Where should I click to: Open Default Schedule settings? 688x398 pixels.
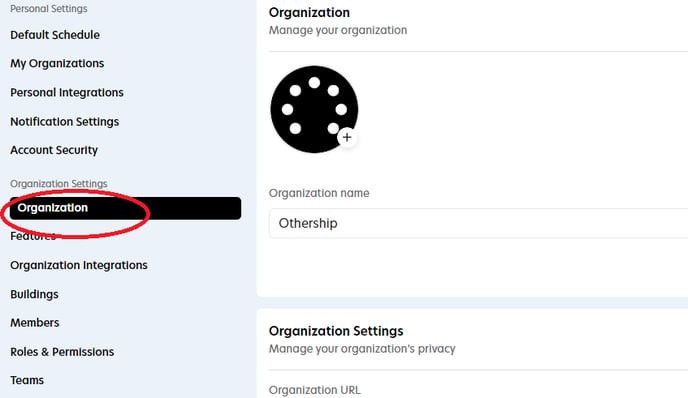[x=55, y=35]
